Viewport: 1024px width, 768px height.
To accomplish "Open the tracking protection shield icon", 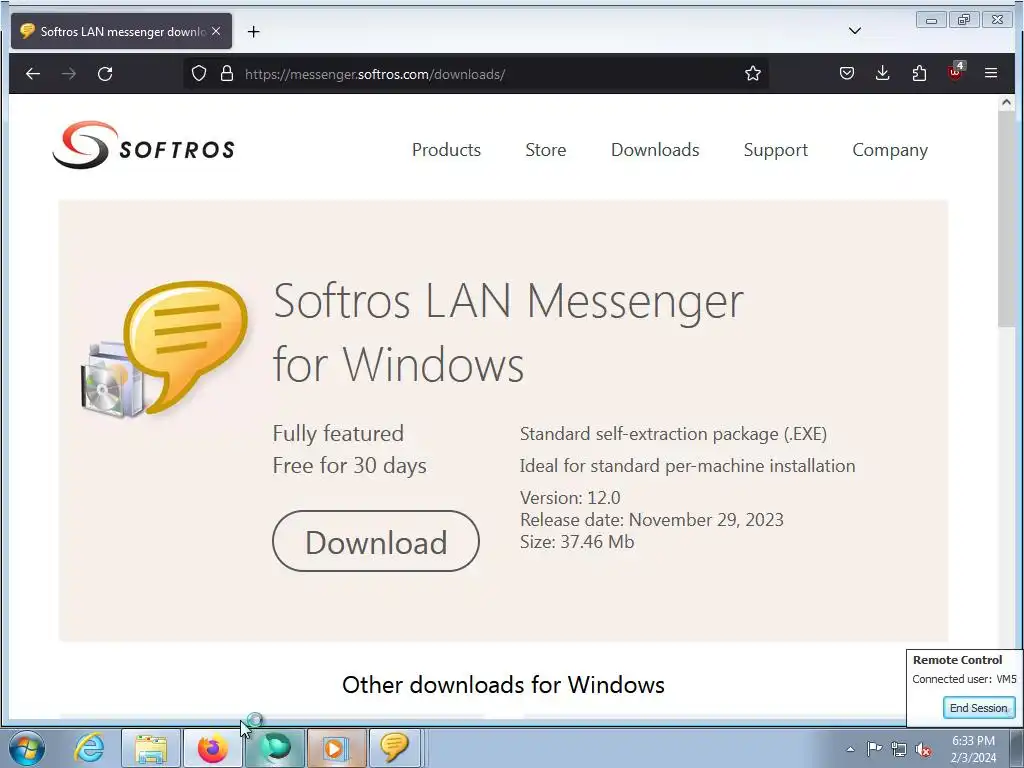I will [x=199, y=74].
